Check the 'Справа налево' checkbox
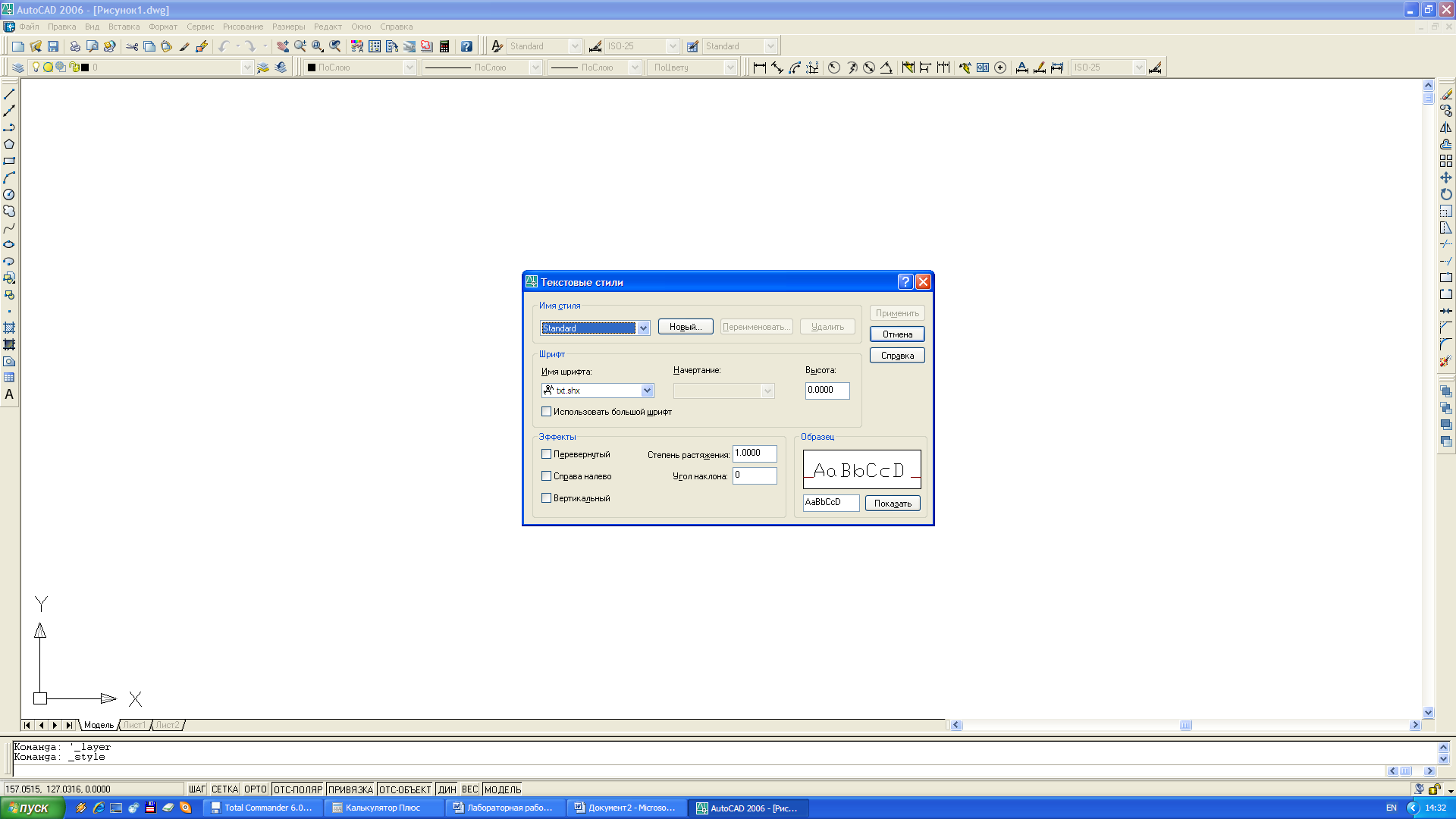Image resolution: width=1456 pixels, height=819 pixels. pos(546,476)
